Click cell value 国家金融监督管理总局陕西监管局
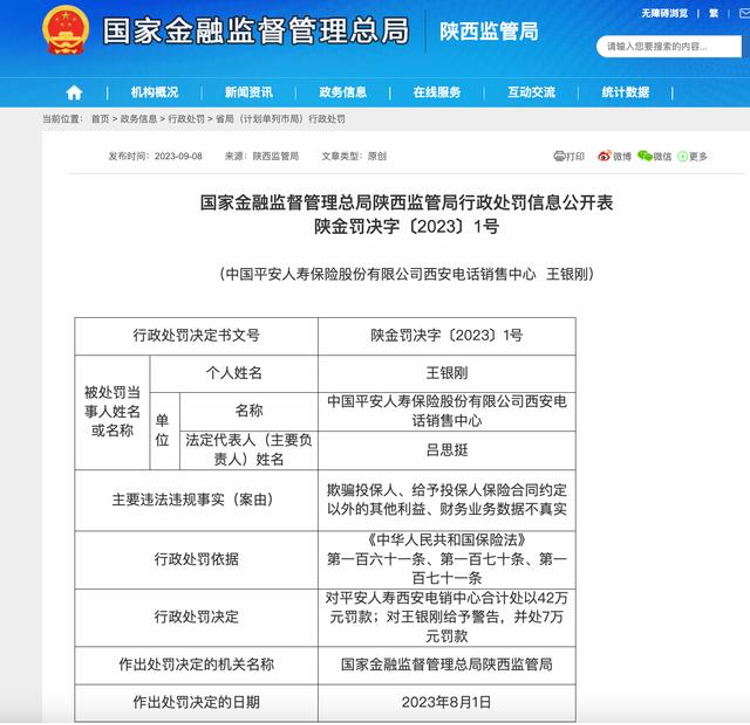This screenshot has height=725, width=750. (x=446, y=665)
